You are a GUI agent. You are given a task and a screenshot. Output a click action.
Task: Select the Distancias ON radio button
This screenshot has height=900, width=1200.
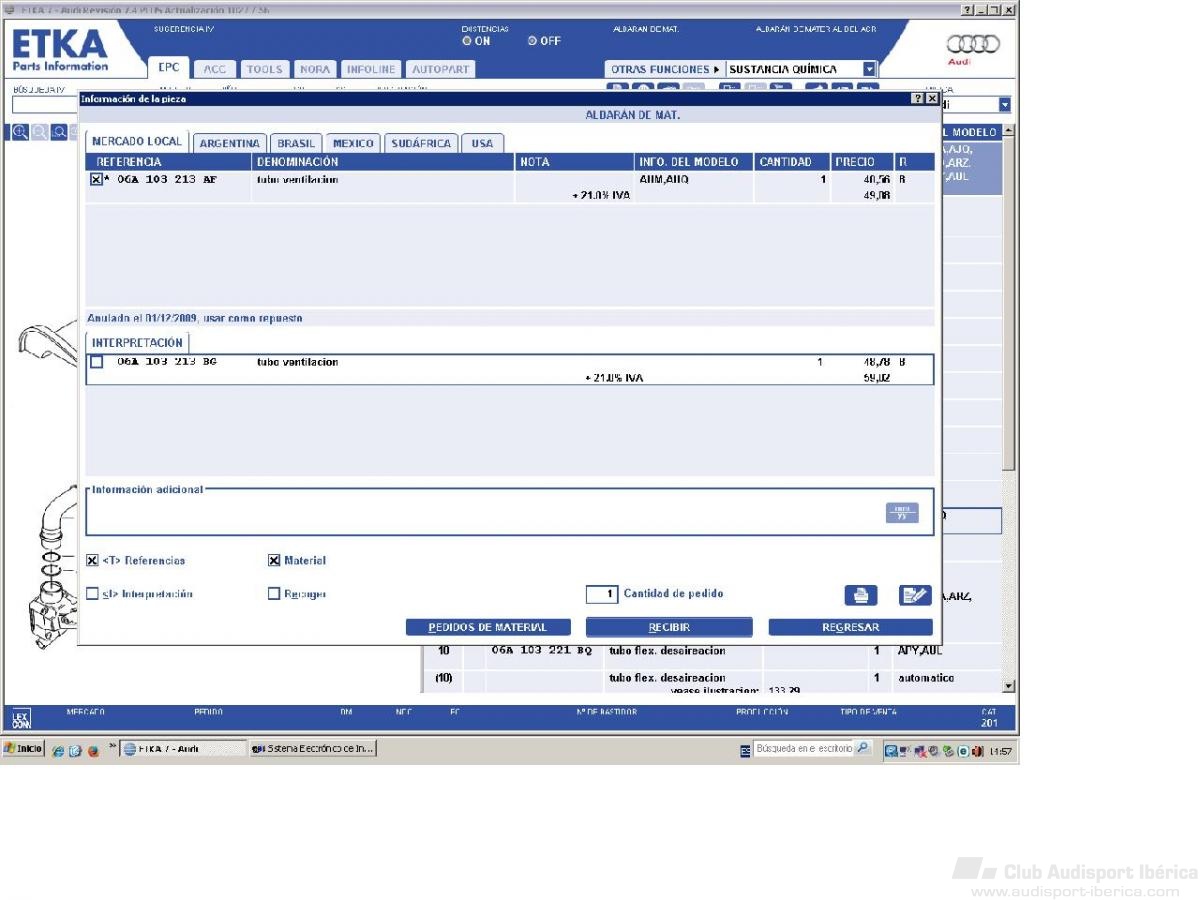tap(466, 41)
